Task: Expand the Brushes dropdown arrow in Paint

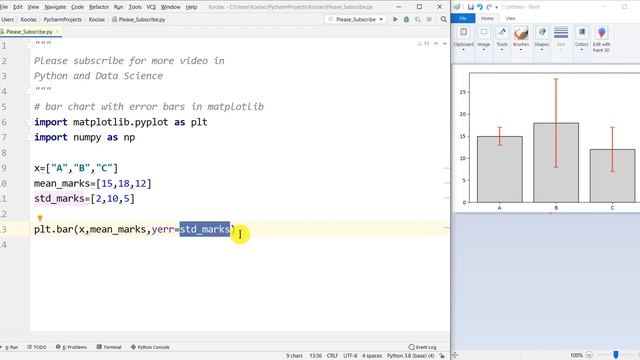Action: (521, 50)
